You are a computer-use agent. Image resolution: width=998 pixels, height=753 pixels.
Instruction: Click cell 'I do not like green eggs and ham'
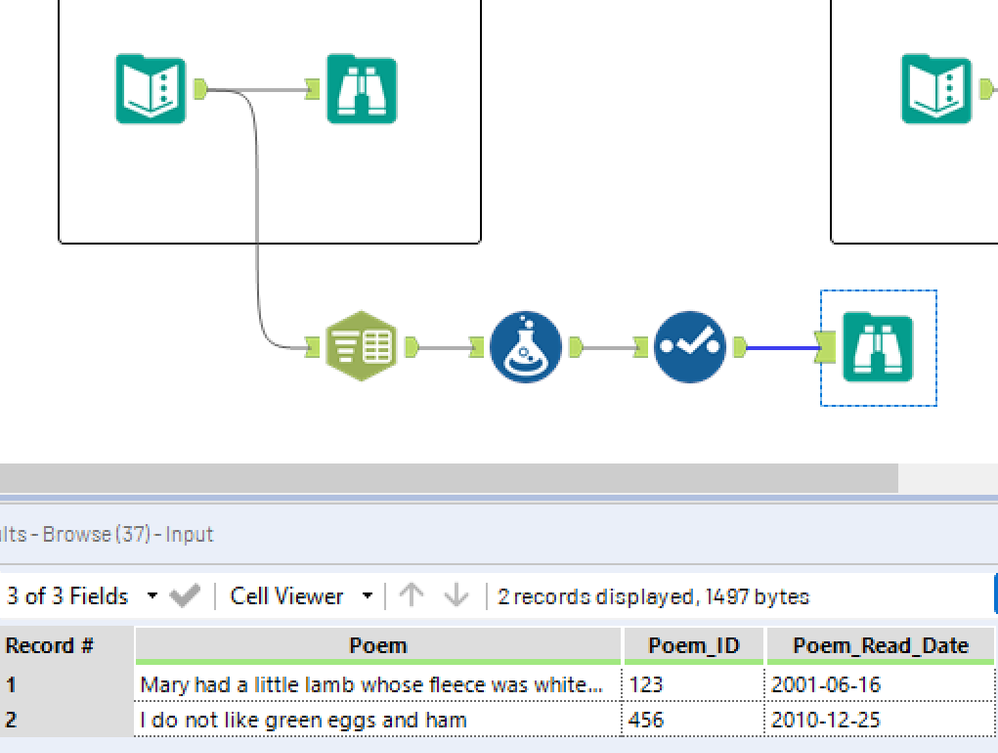377,719
